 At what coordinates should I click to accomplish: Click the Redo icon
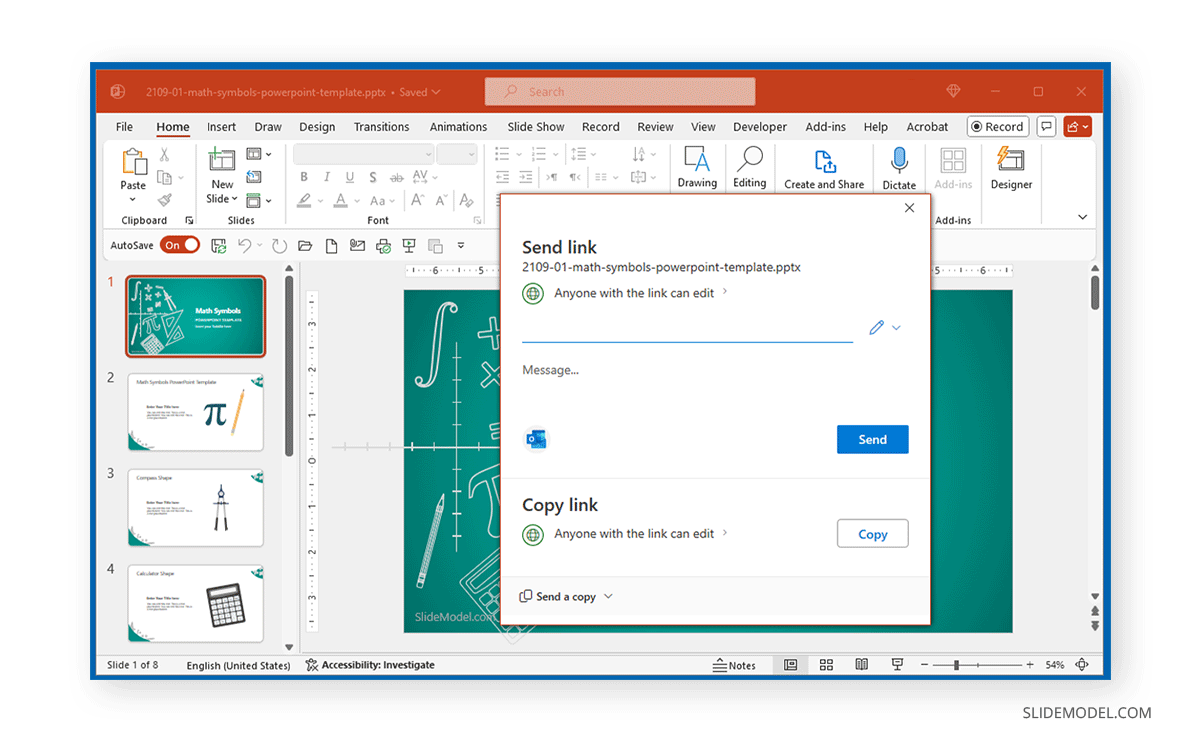pyautogui.click(x=279, y=245)
